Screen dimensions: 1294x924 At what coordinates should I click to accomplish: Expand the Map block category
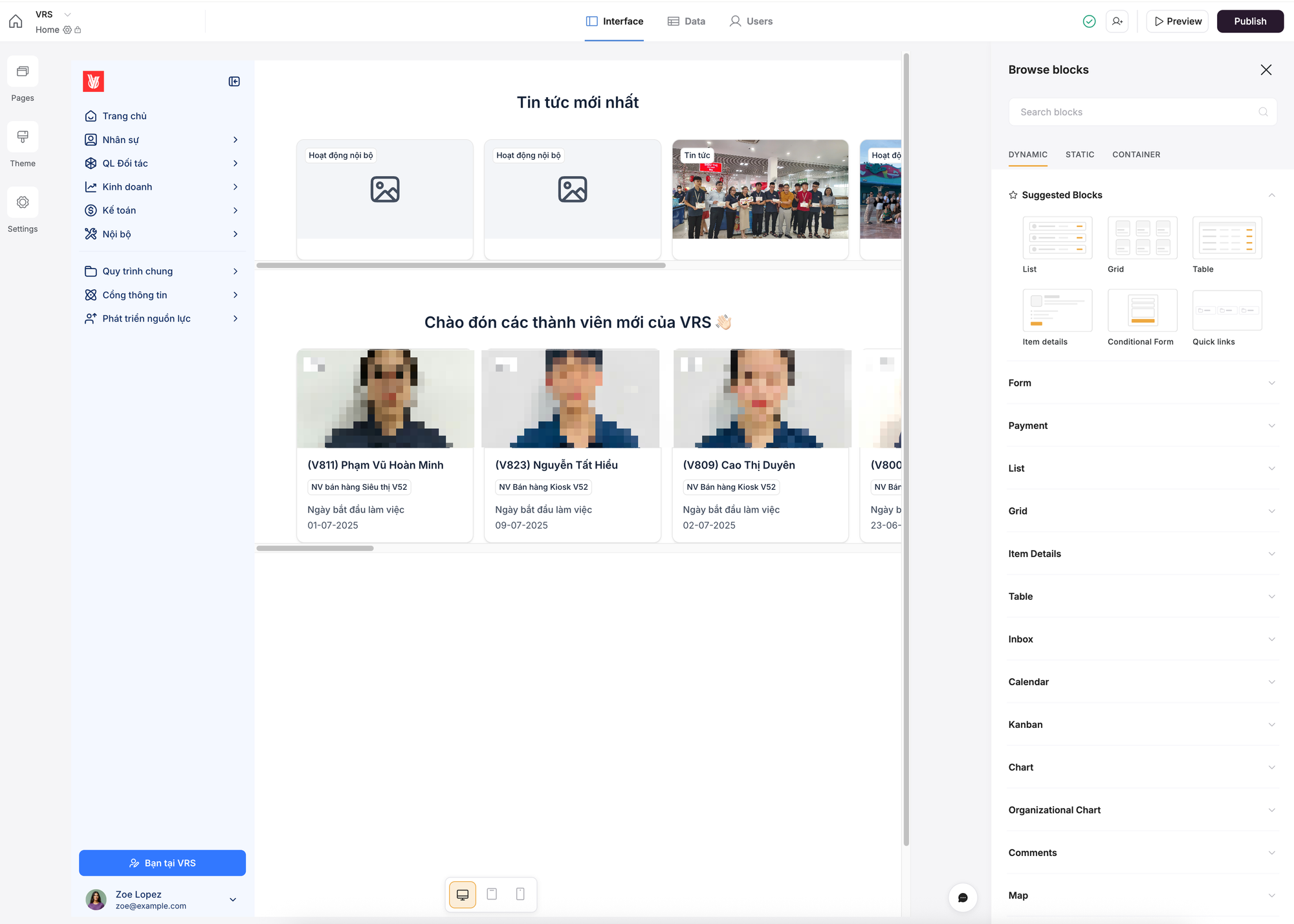[x=1142, y=896]
